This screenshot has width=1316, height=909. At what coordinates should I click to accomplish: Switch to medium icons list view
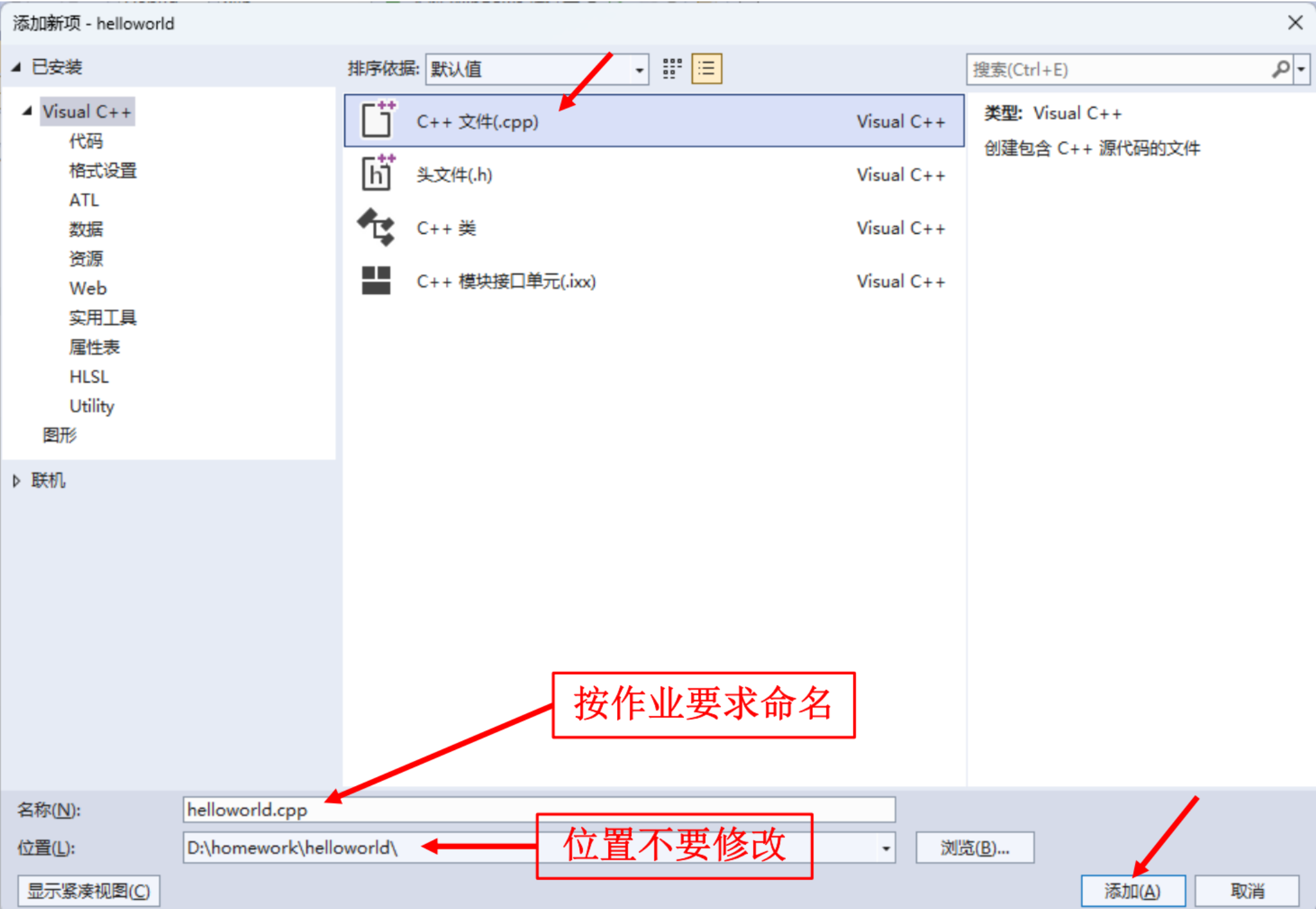click(707, 69)
